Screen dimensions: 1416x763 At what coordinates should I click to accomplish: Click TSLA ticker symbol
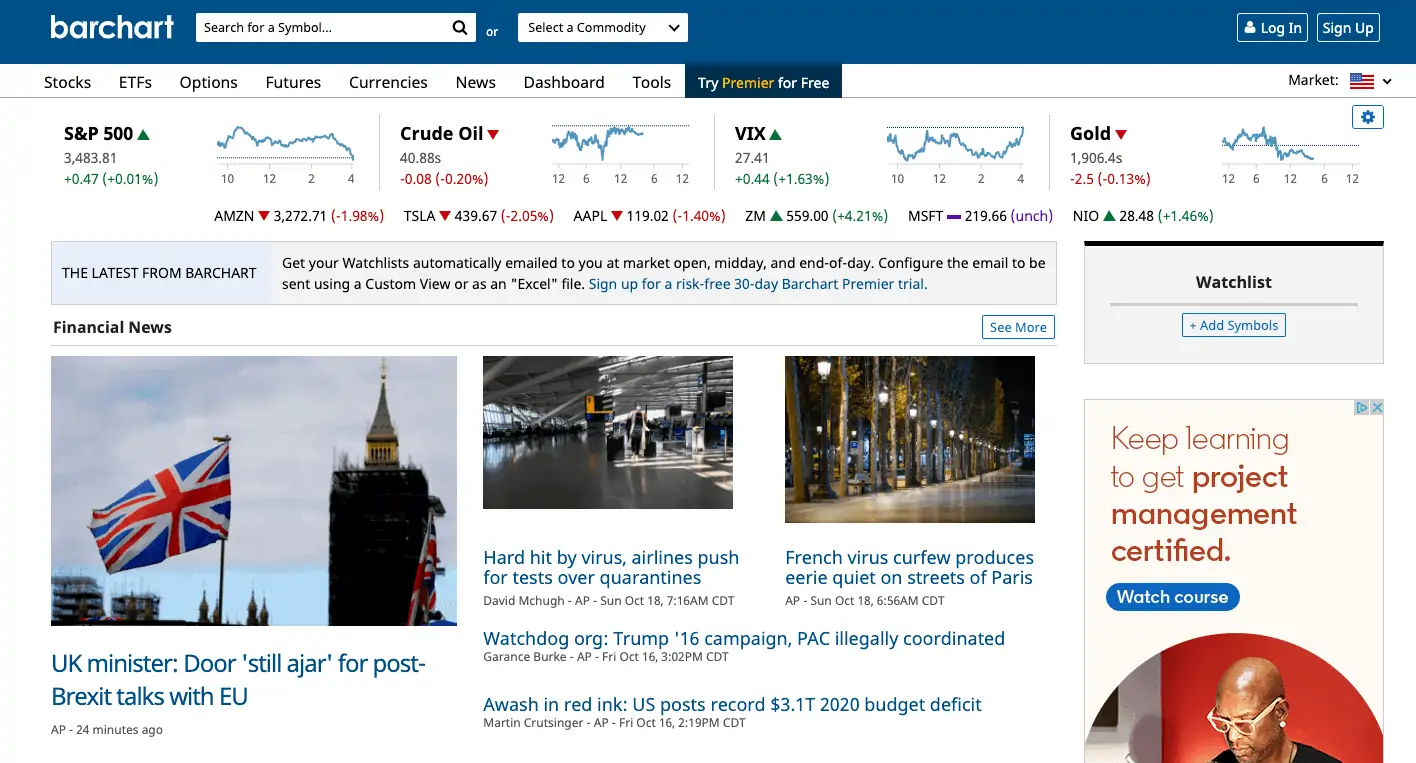(419, 216)
